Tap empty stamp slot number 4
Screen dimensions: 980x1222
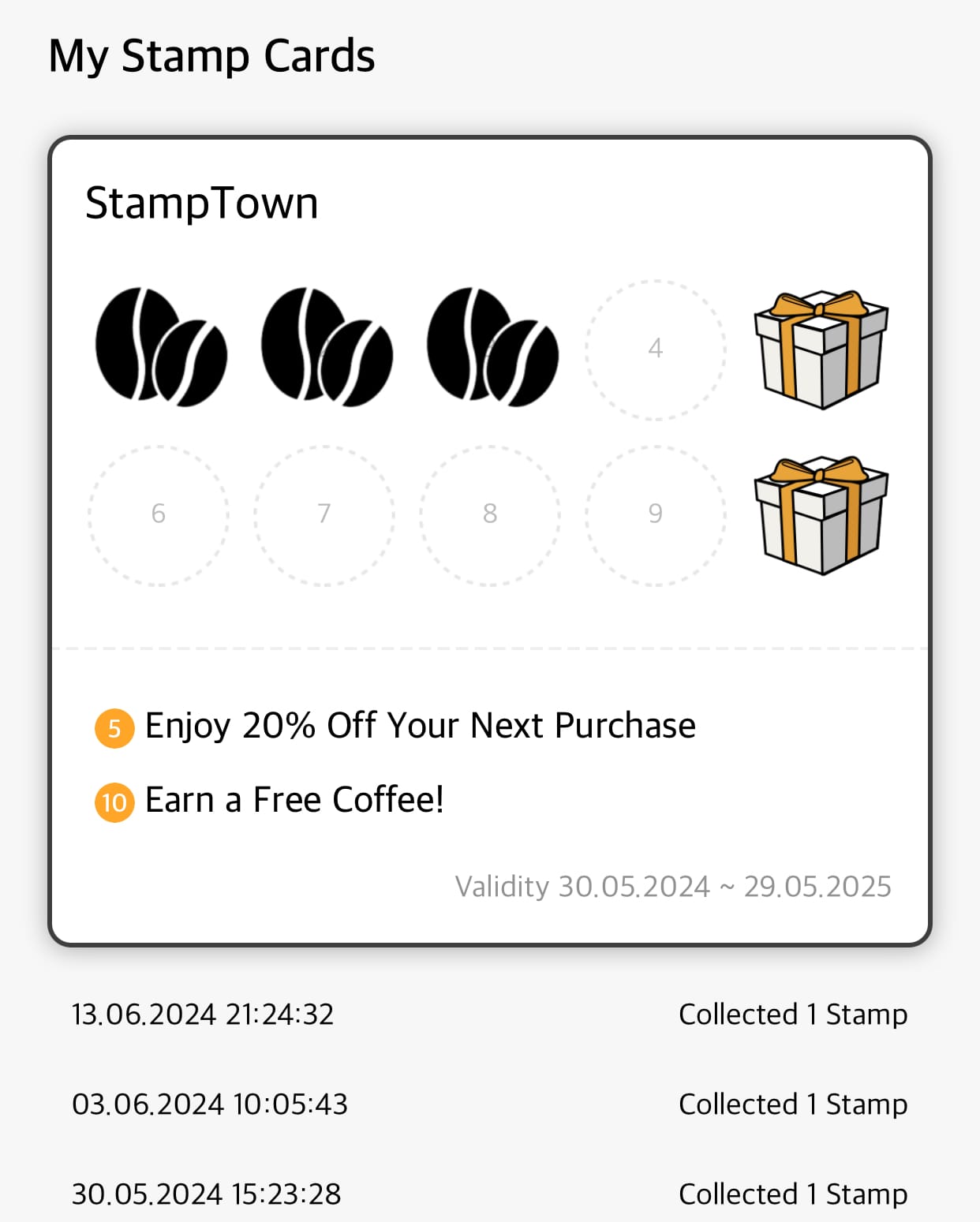tap(655, 349)
